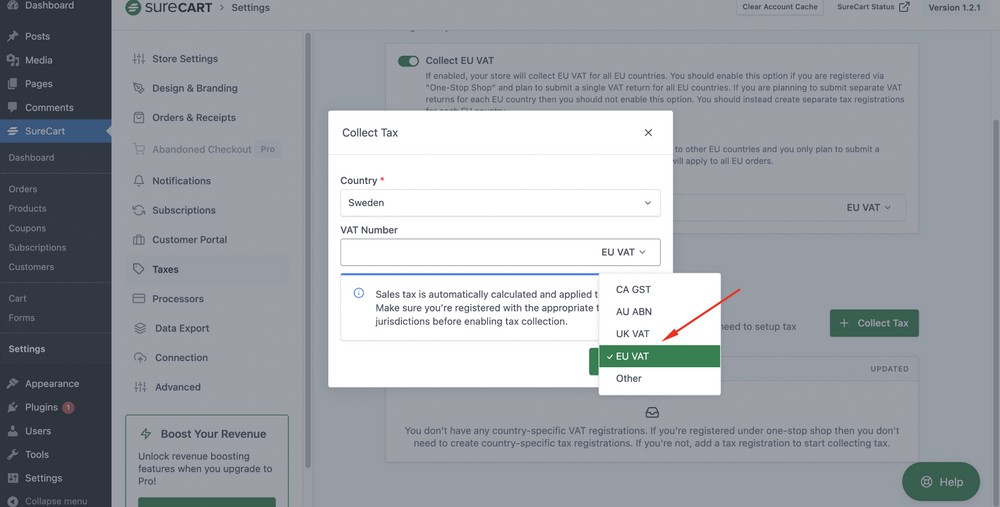This screenshot has width=1000, height=507.
Task: Click the Clear Account Cache button
Action: [x=779, y=7]
